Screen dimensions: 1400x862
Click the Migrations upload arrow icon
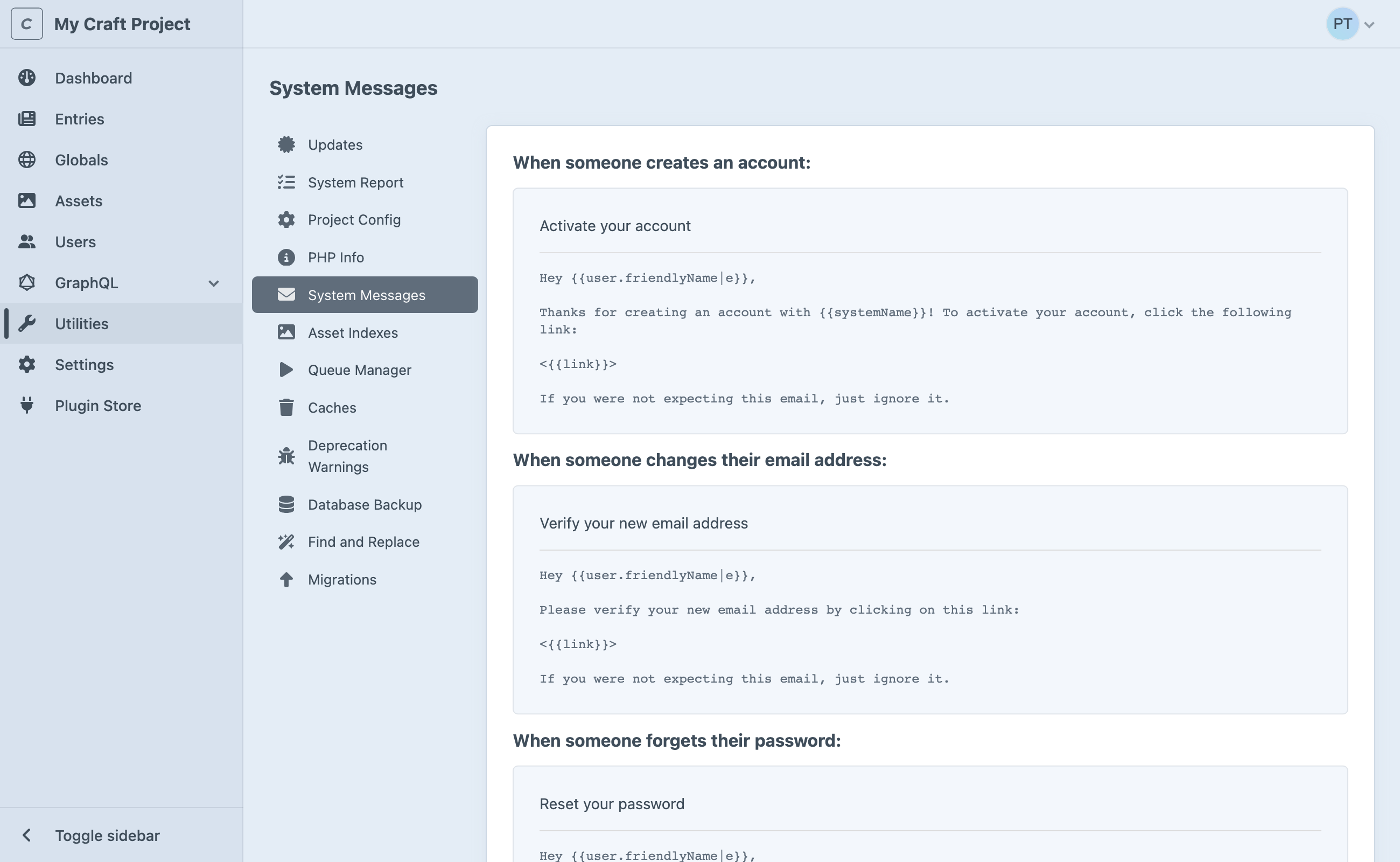[x=286, y=579]
